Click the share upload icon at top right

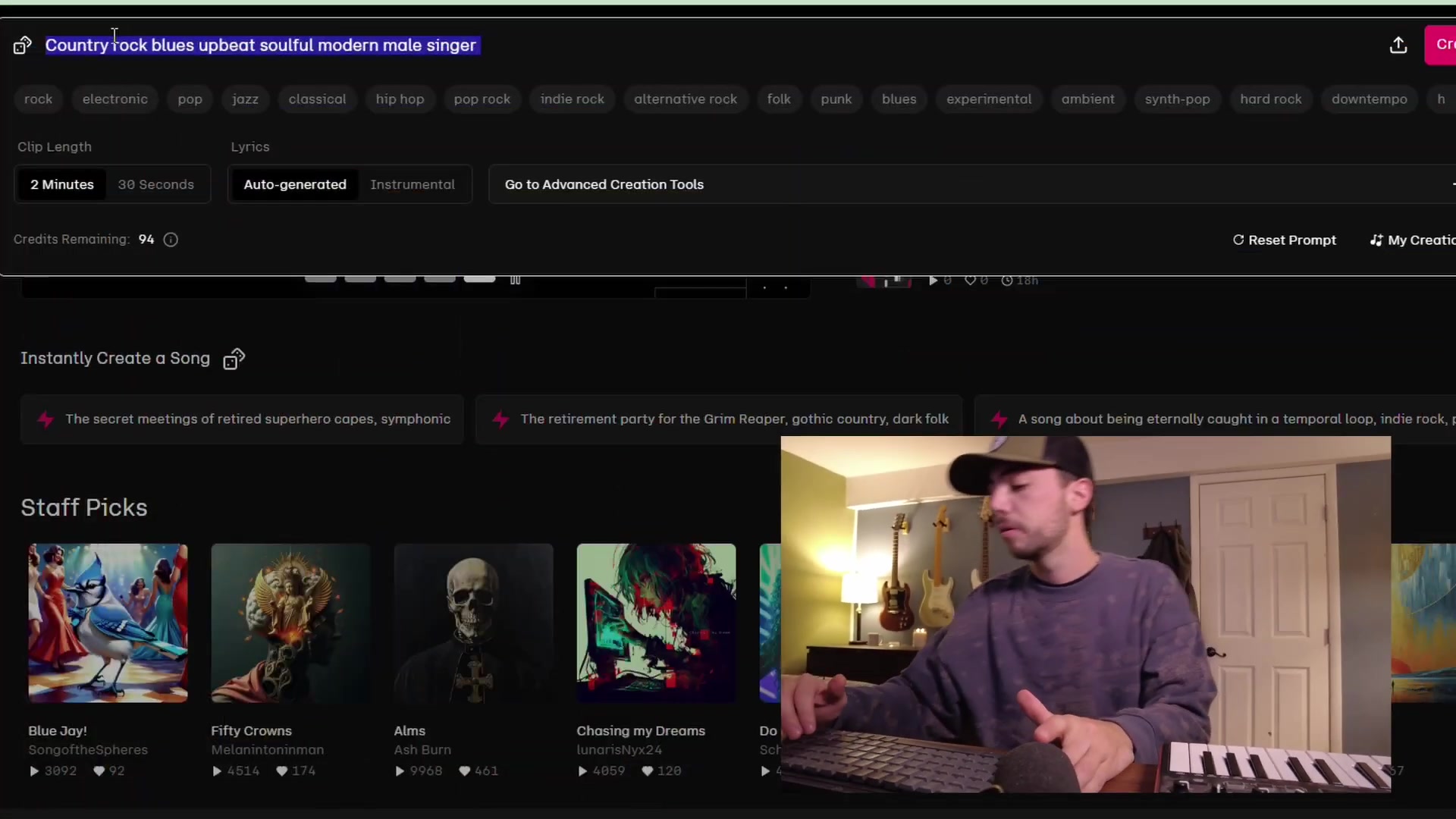pyautogui.click(x=1398, y=45)
